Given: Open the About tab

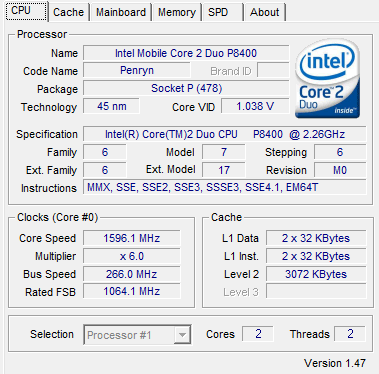Looking at the screenshot, I should [x=265, y=12].
